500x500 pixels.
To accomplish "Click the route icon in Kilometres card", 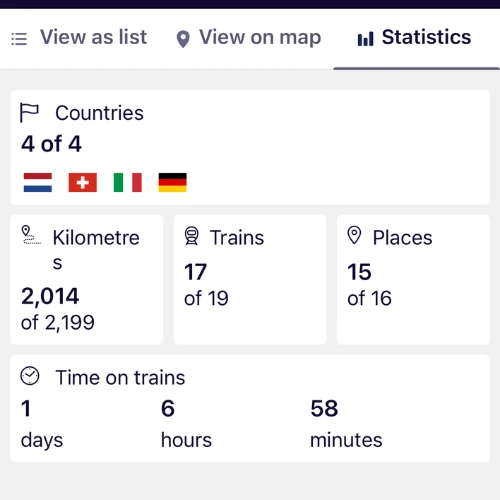I will (x=31, y=235).
